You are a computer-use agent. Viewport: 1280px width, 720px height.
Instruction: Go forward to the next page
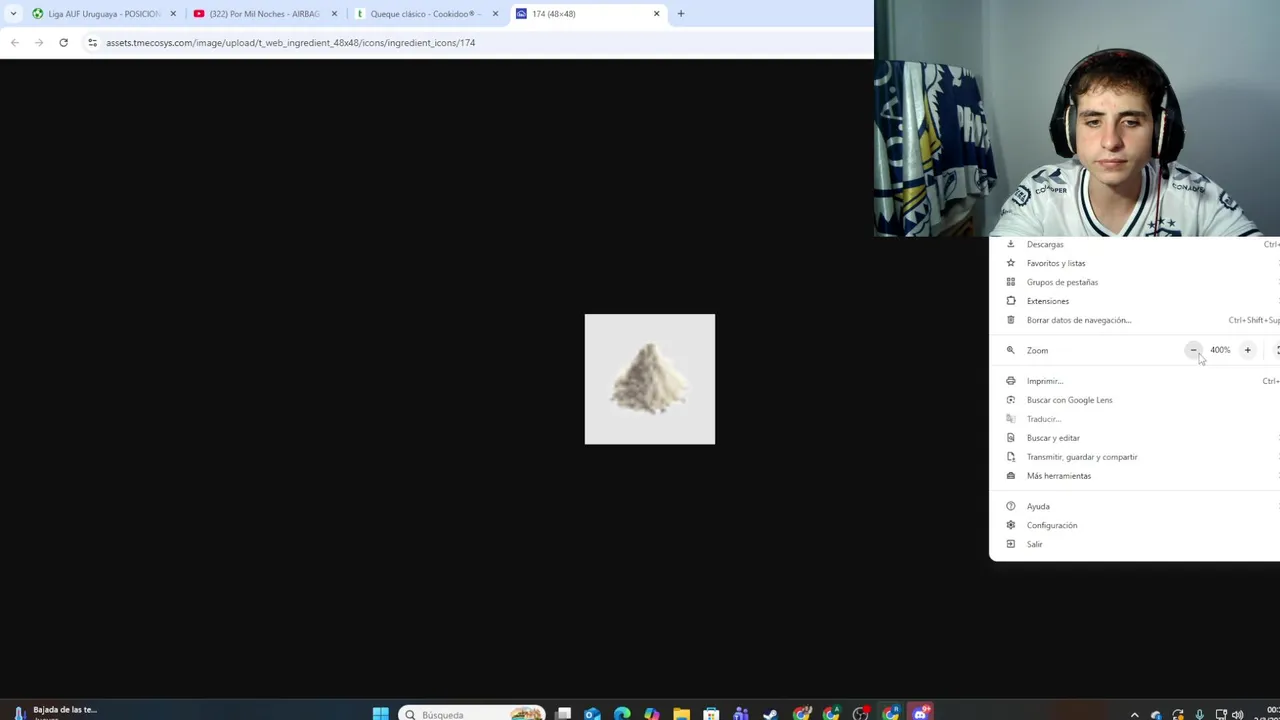click(x=39, y=42)
